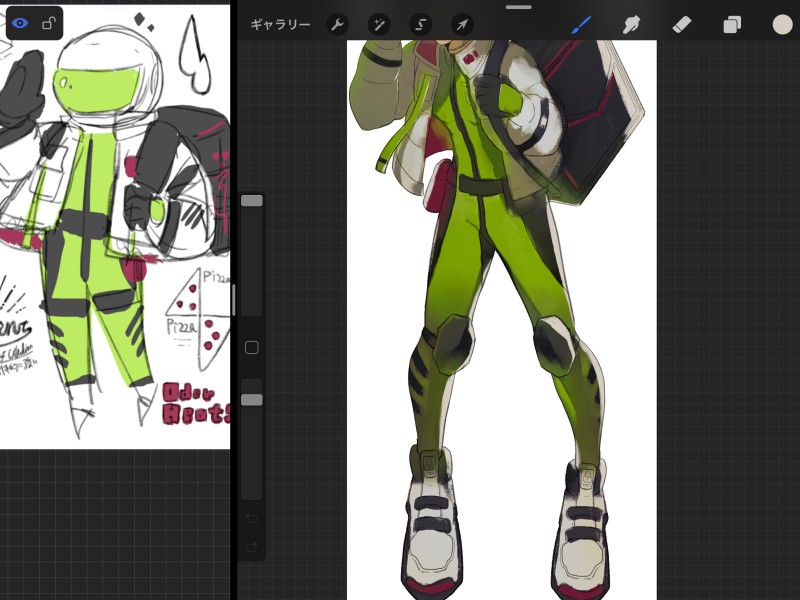Click the top grabber bar above toolbar
Viewport: 800px width, 600px height.
pos(518,7)
